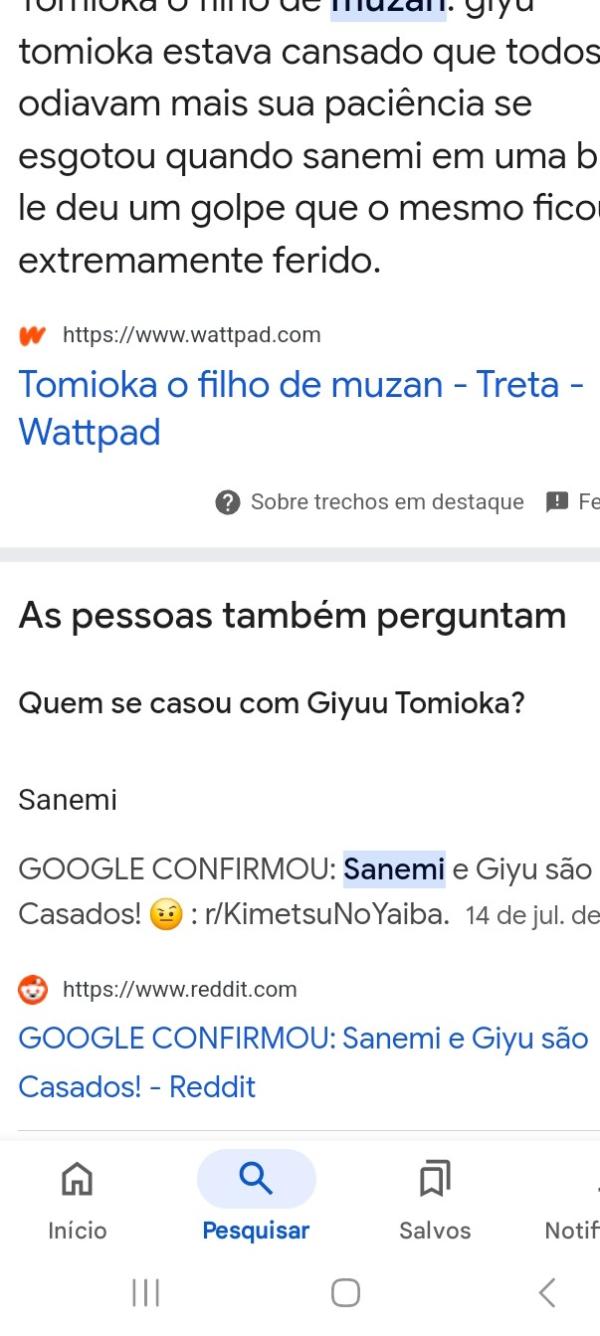Viewport: 600px width, 1336px height.
Task: Collapse "Quem se casou com Giyuu Tomioka?" question
Action: click(x=272, y=703)
